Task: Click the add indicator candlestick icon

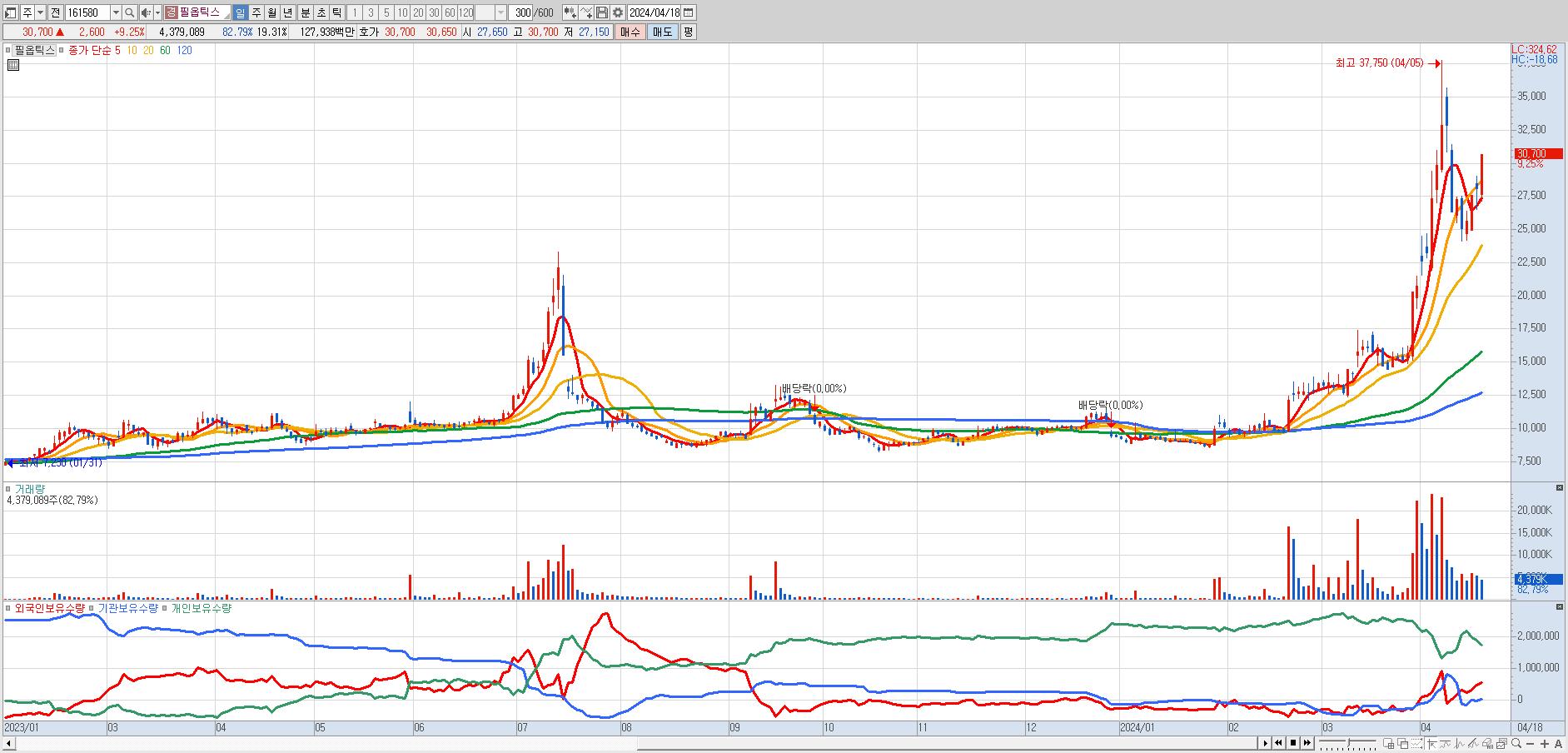Action: [570, 12]
